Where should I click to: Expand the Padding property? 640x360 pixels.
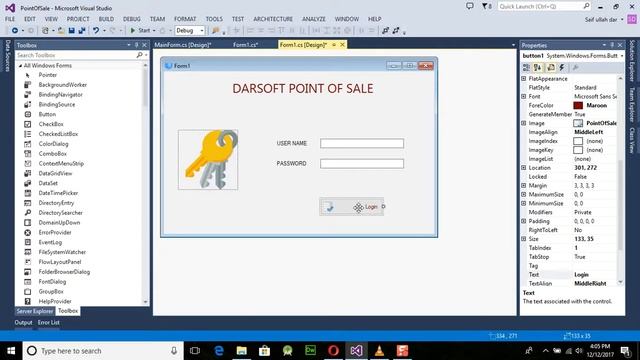click(524, 221)
